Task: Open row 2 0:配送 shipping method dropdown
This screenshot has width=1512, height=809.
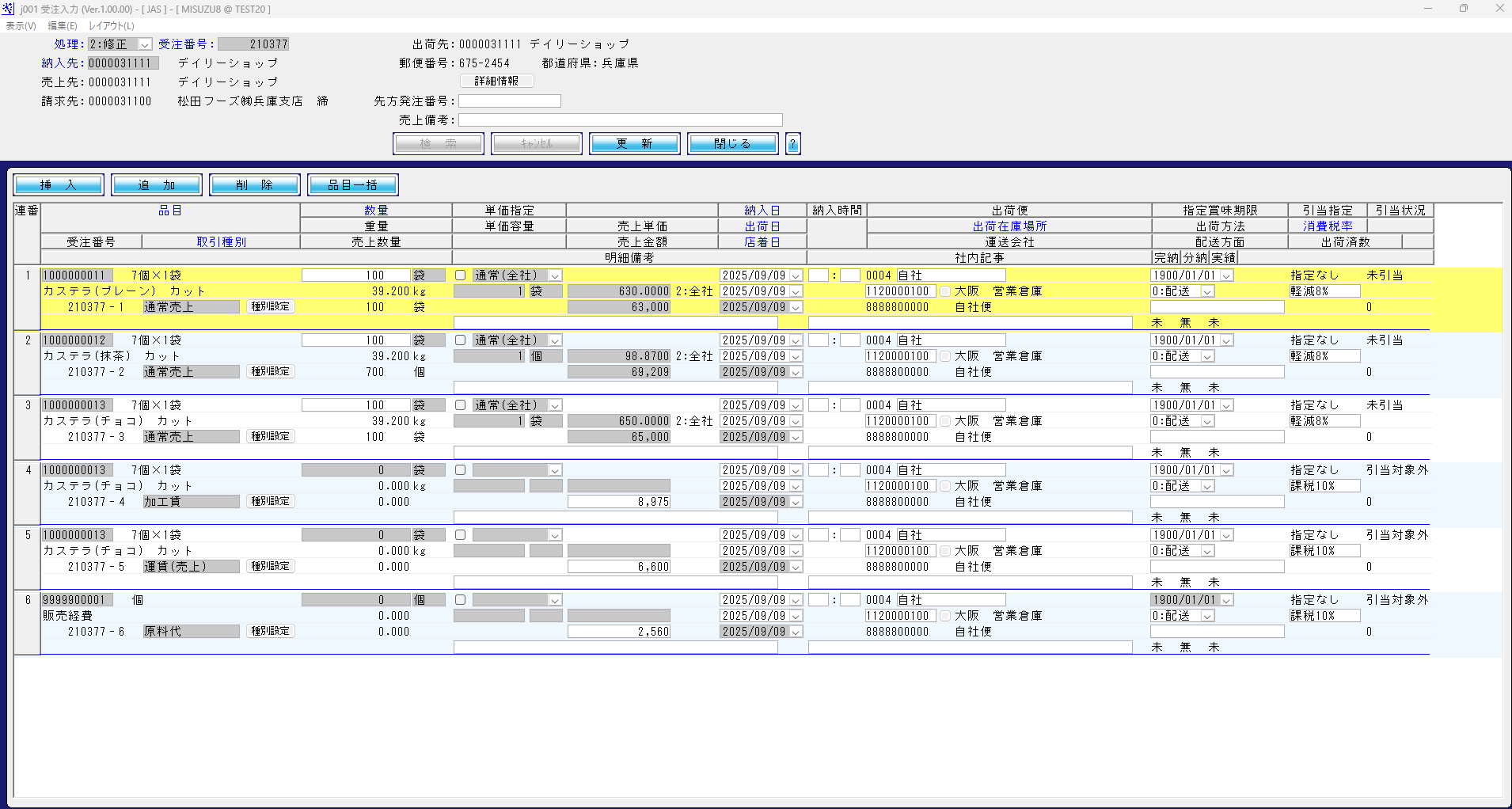Action: pos(1208,356)
